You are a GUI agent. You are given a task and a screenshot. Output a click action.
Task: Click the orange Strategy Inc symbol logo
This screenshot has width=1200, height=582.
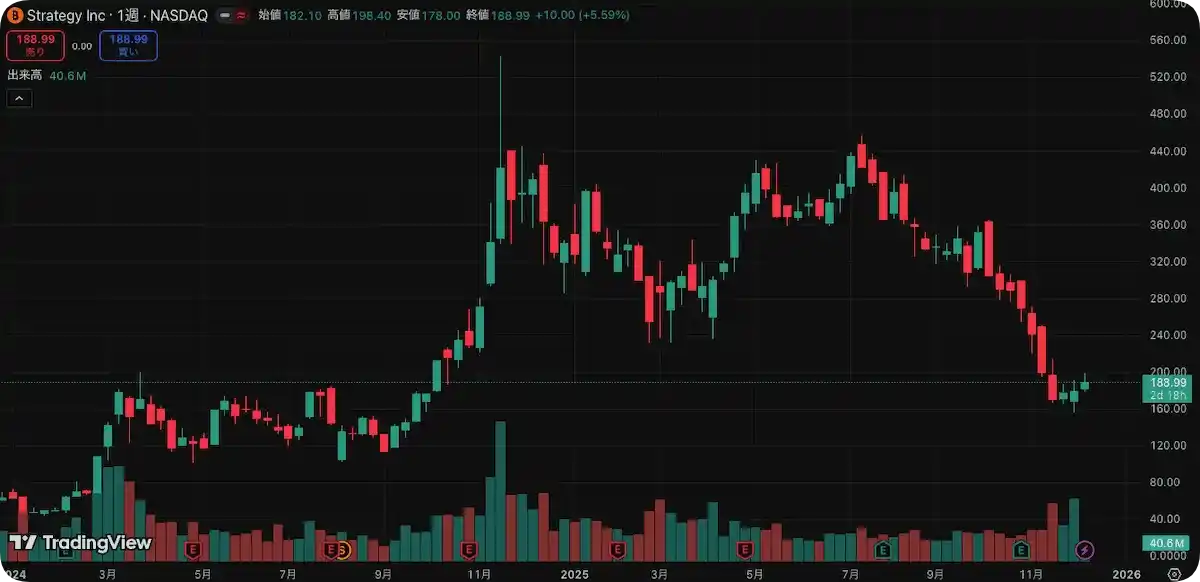point(14,15)
